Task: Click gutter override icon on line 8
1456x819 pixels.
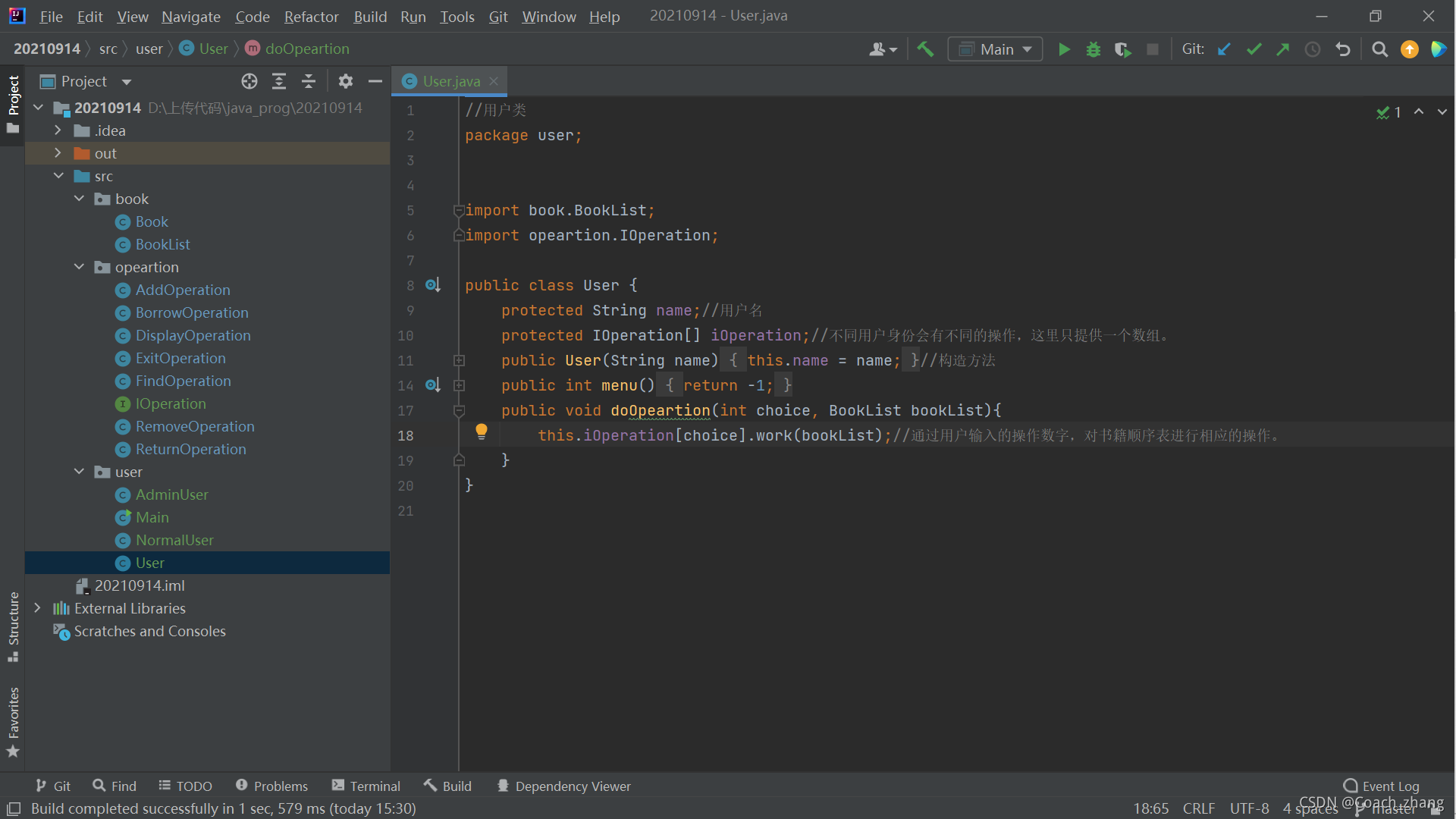Action: click(x=432, y=285)
